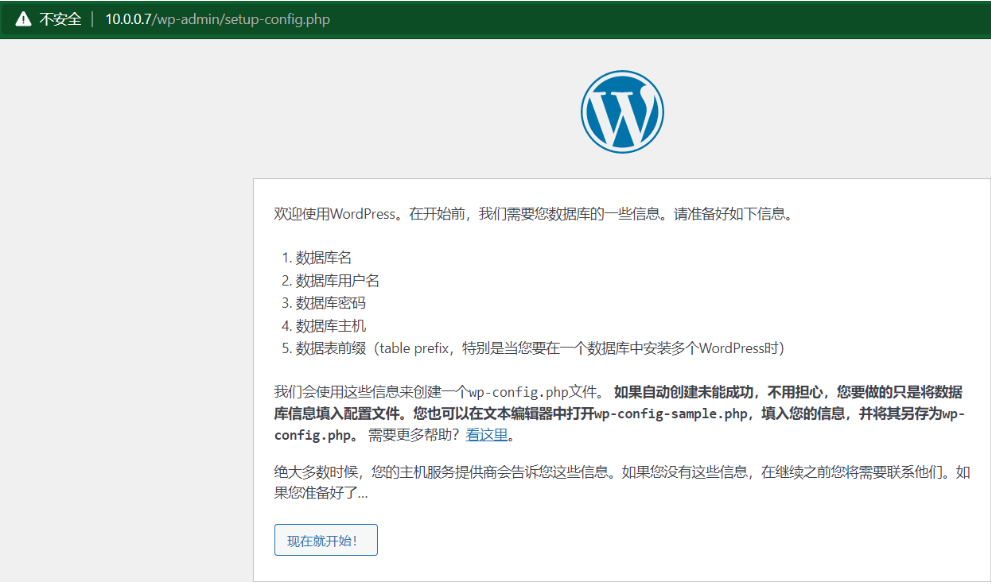Click the address bar URL 10.0.0.7/wp-admin/setup-config.php
Screen dimensions: 991x584
pos(217,19)
